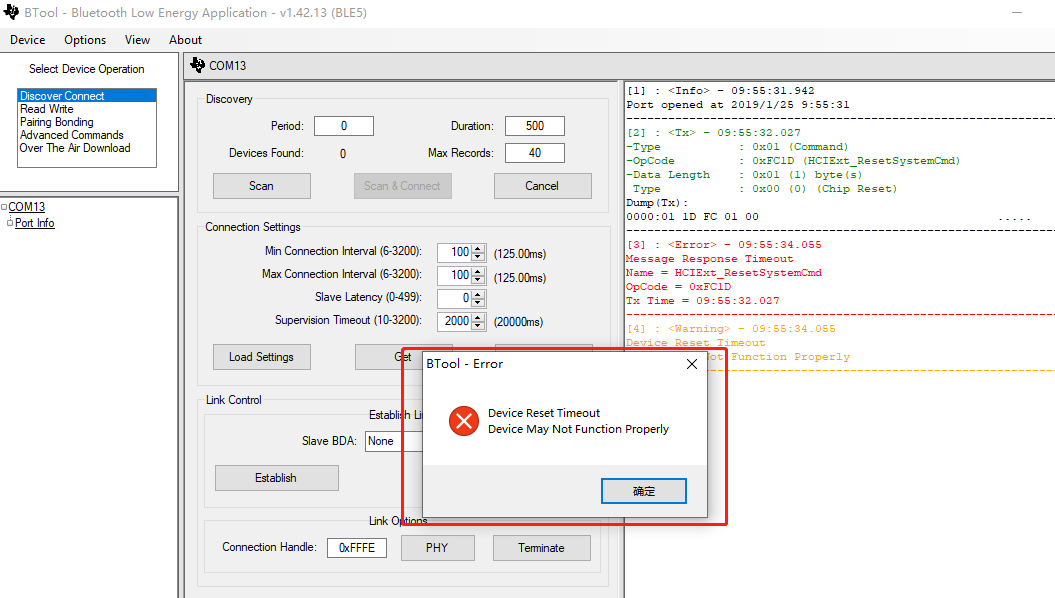Click the PHY button
The width and height of the screenshot is (1055, 598).
tap(437, 548)
